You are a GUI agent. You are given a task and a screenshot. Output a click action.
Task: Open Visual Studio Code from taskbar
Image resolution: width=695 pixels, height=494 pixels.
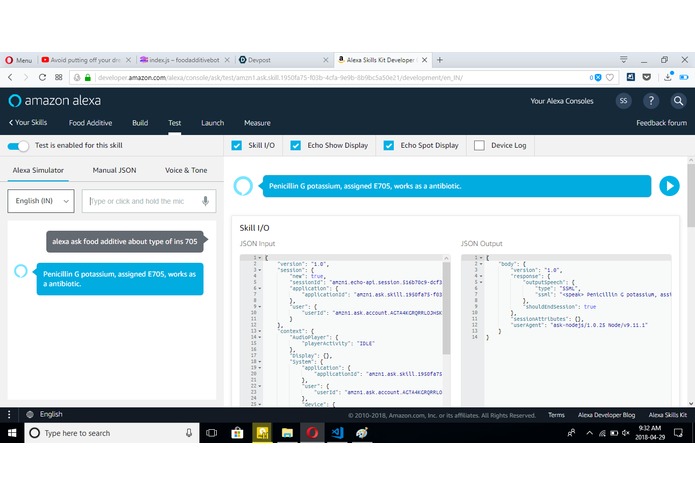337,433
